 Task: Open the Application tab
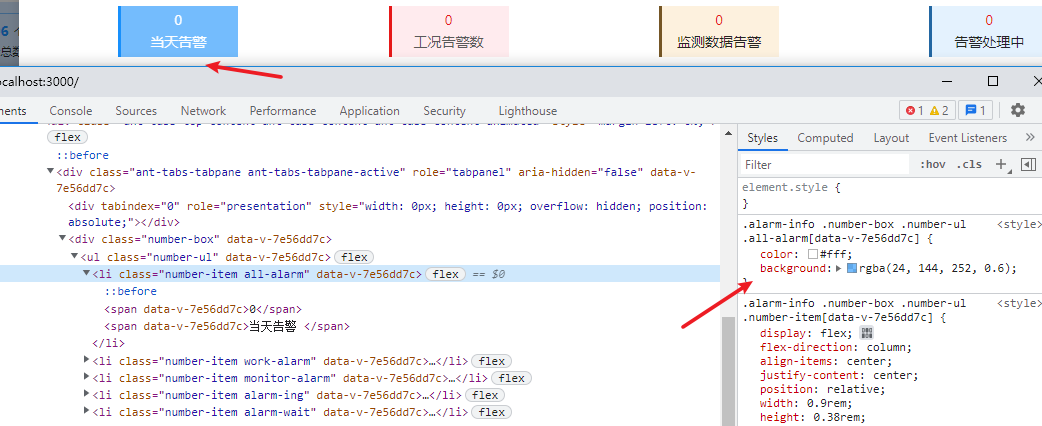click(369, 111)
